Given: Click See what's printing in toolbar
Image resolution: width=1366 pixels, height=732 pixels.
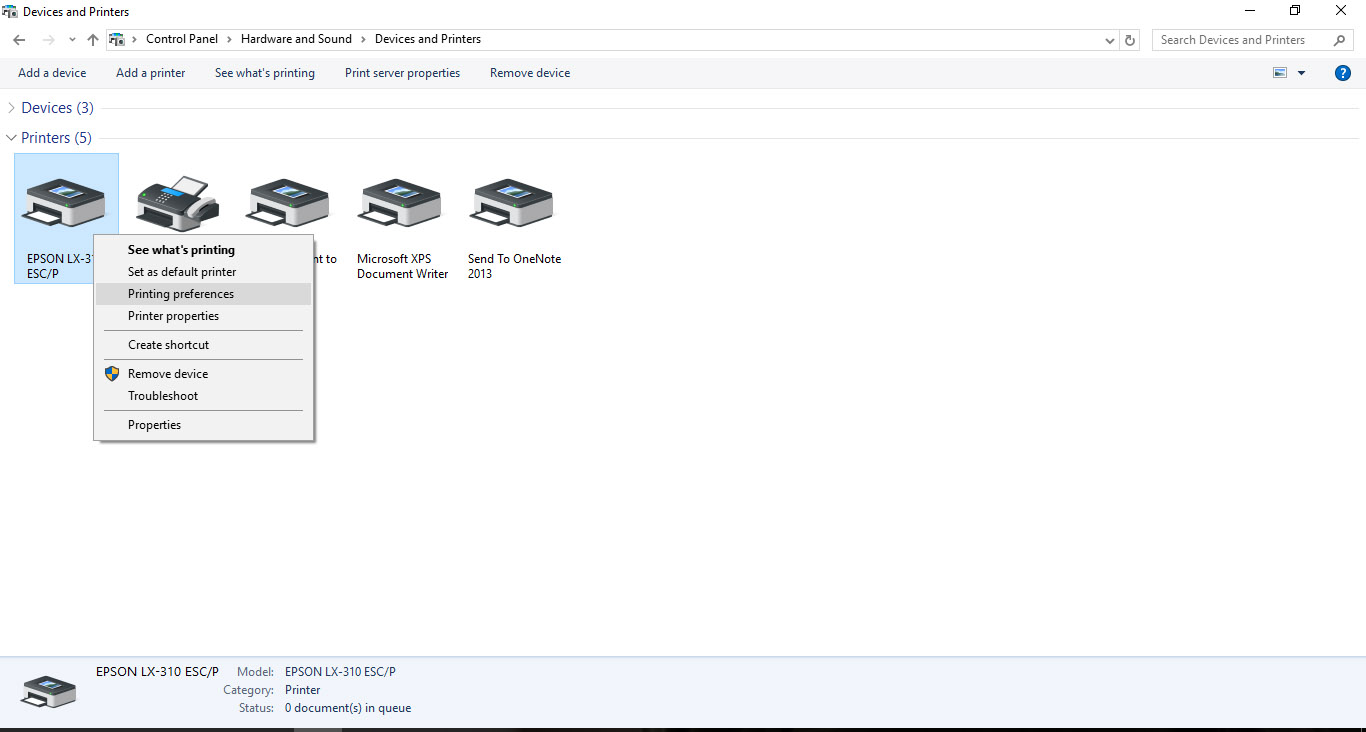Looking at the screenshot, I should tap(265, 73).
